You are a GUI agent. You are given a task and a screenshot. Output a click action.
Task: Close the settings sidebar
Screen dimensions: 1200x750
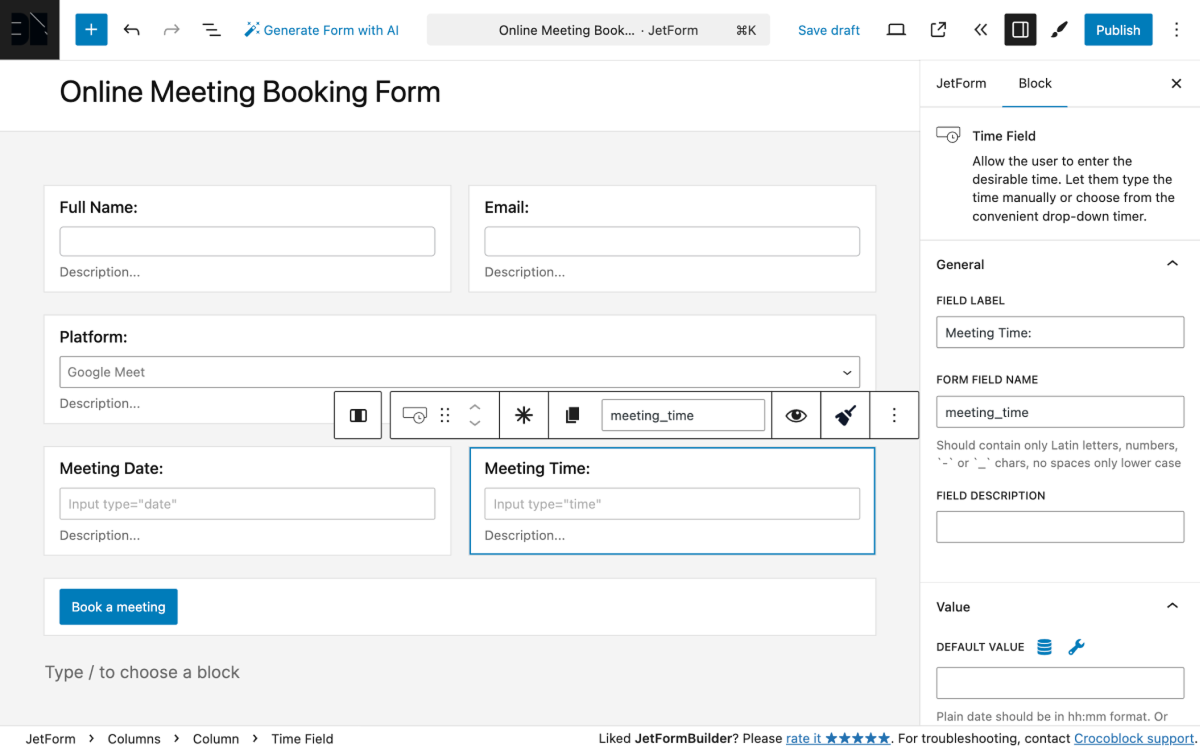point(1176,84)
